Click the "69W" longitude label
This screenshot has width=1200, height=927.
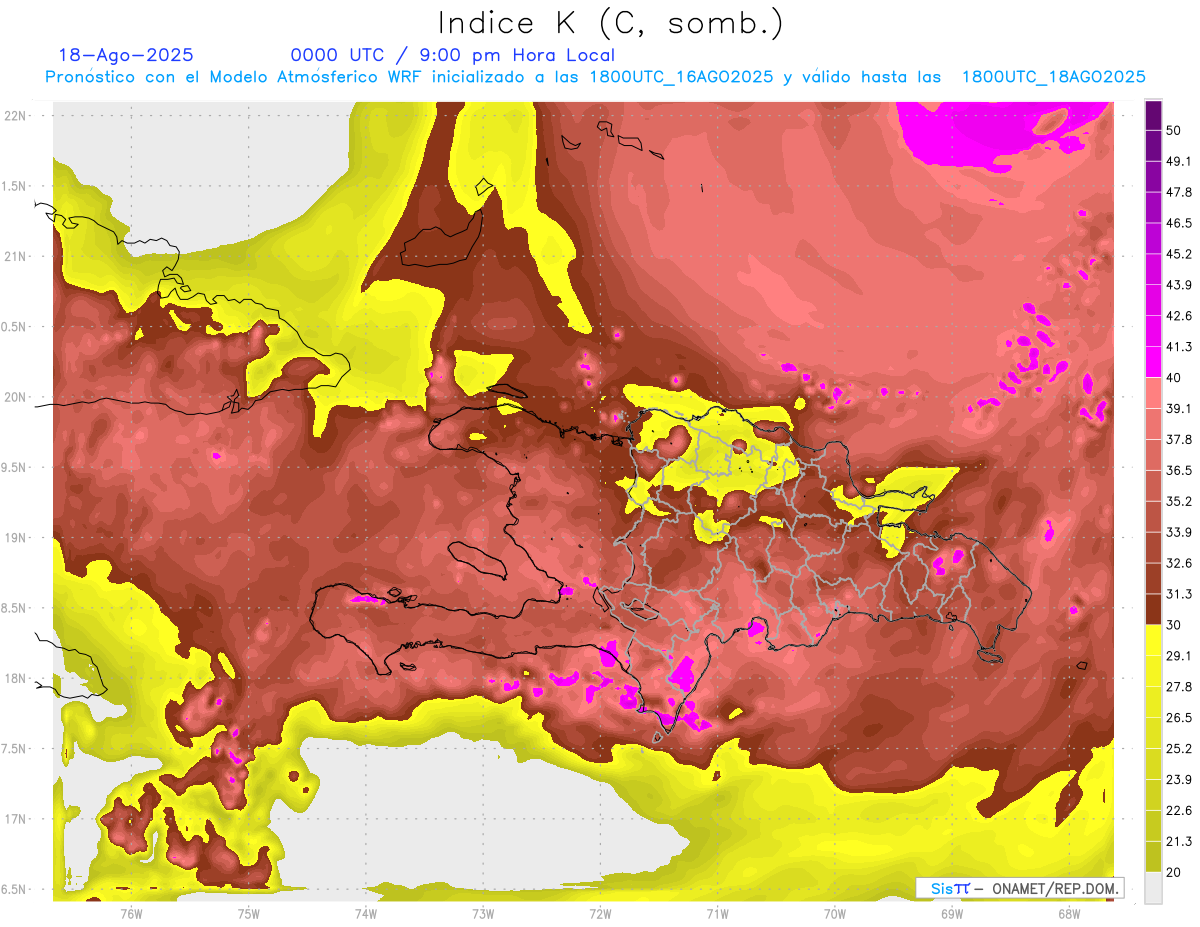coord(952,914)
